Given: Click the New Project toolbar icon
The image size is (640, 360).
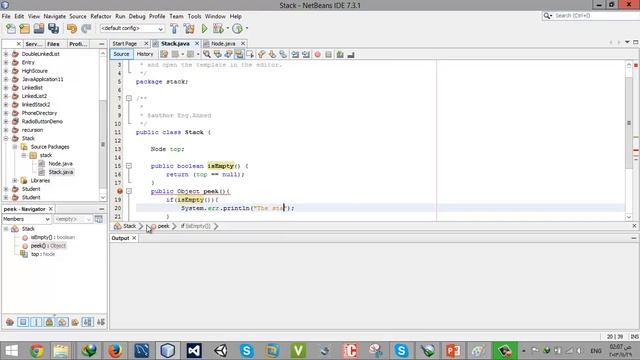Looking at the screenshot, I should [x=24, y=29].
